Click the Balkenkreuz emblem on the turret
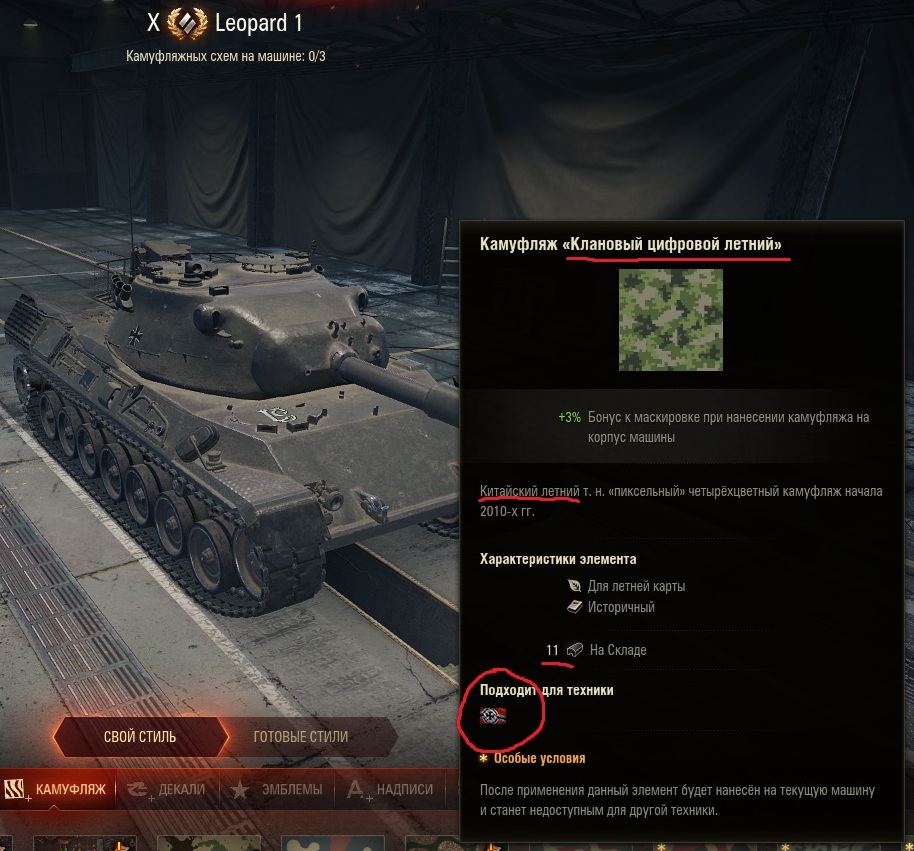Screen dimensions: 914x851 (x=136, y=335)
